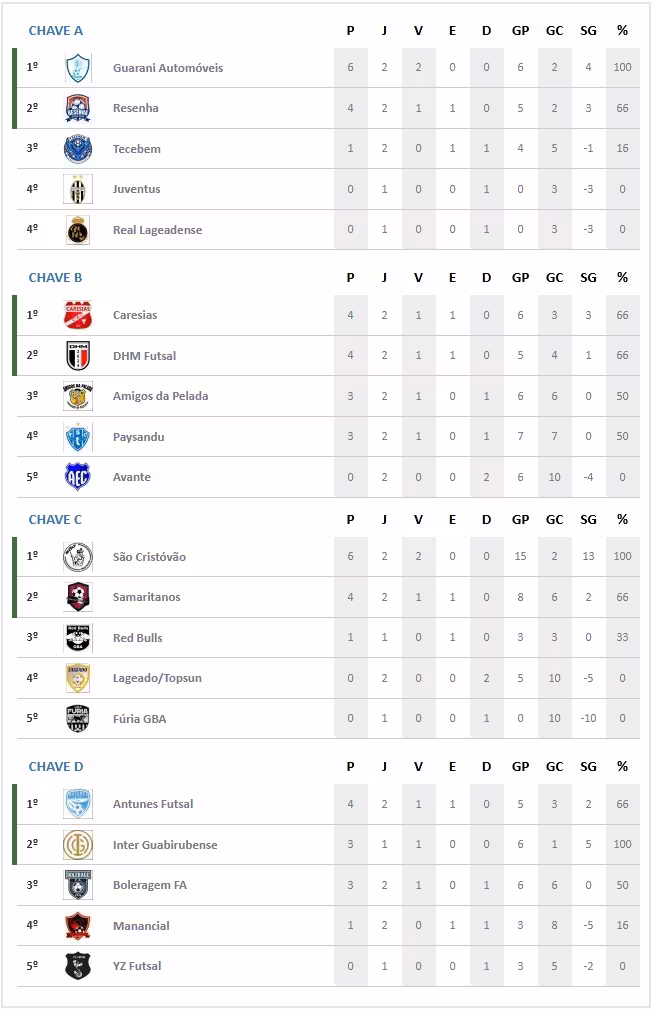This screenshot has height=1010, width=654.
Task: Click the Resenha team logo
Action: click(x=78, y=108)
